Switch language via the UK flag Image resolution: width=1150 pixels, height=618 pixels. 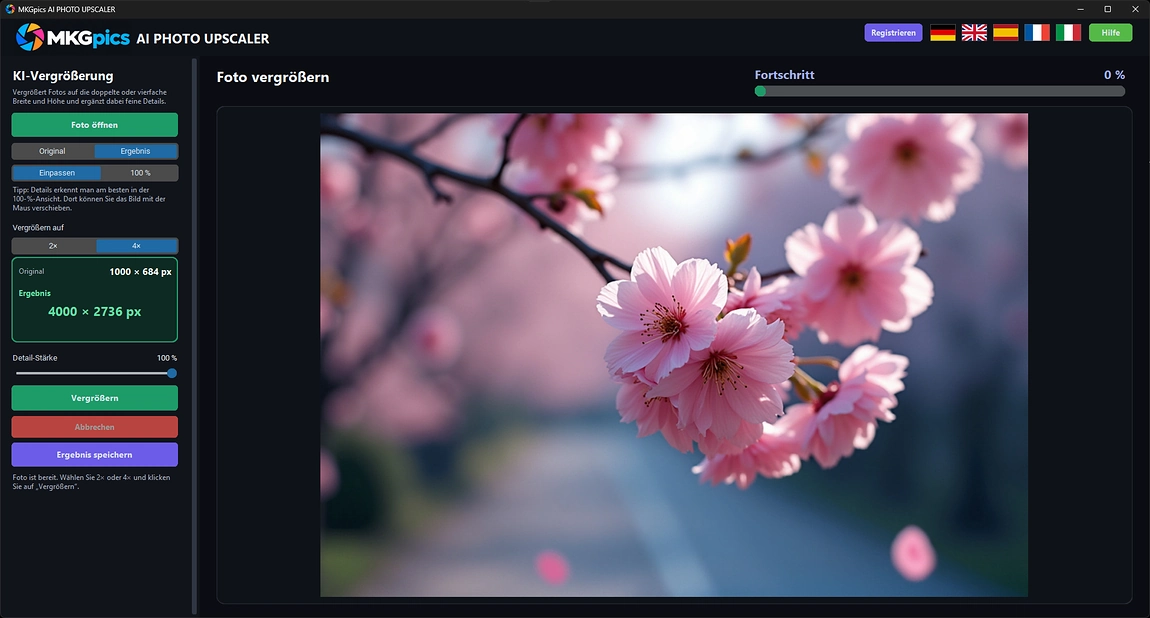pos(974,32)
